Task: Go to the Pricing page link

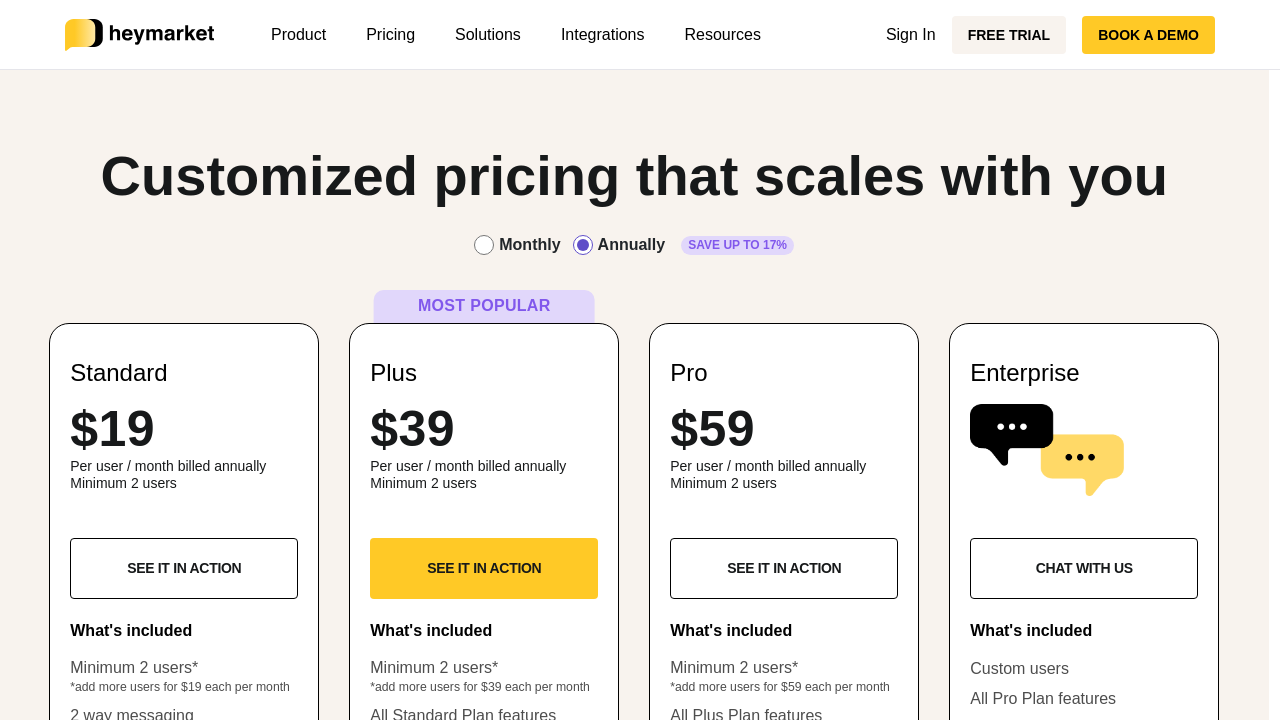Action: tap(390, 35)
